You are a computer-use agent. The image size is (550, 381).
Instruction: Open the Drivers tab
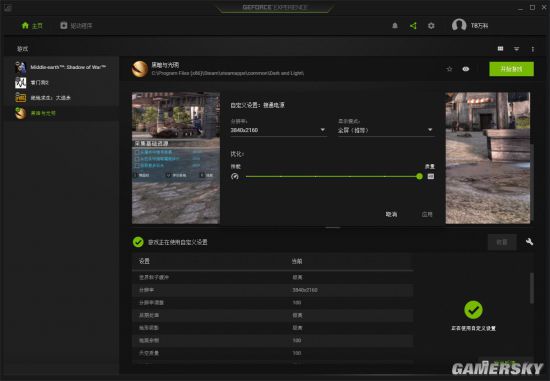[76, 26]
